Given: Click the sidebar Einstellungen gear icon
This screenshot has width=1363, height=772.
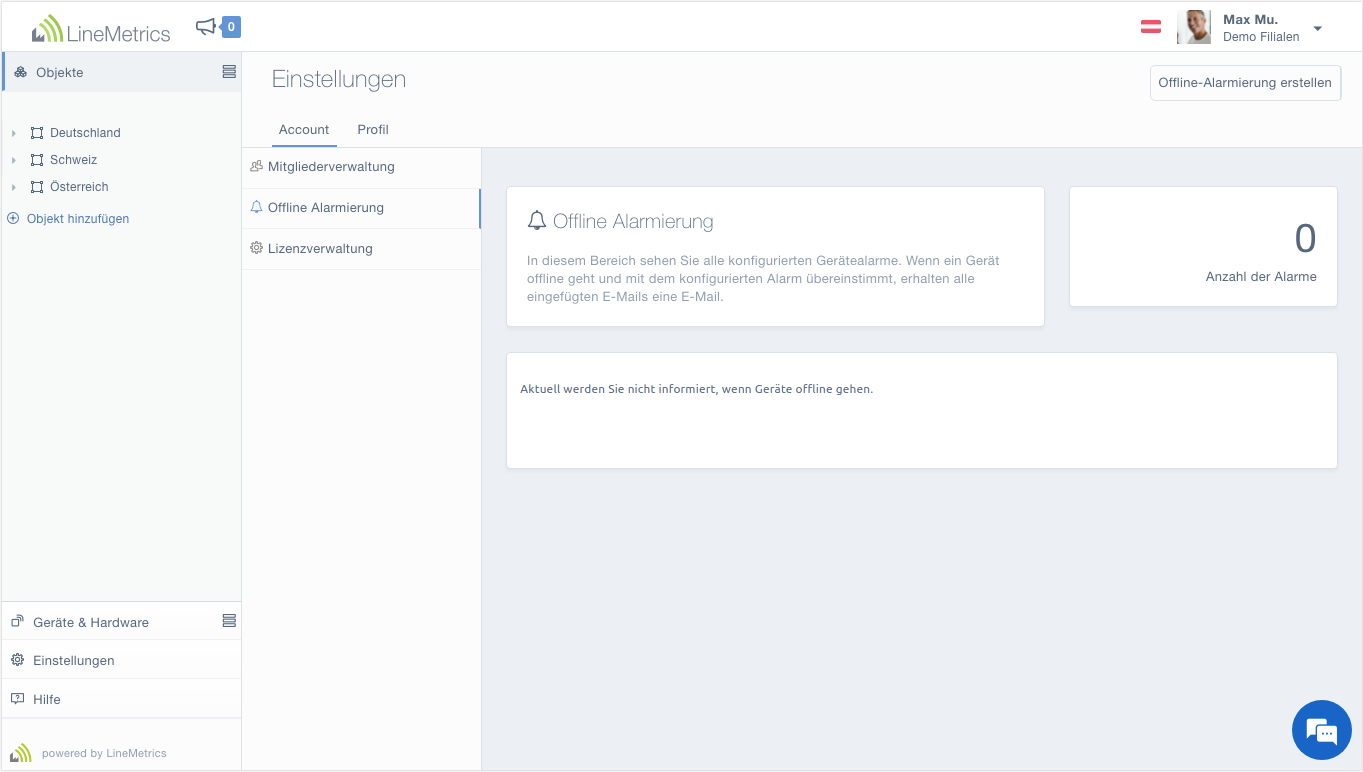Looking at the screenshot, I should click(x=17, y=660).
